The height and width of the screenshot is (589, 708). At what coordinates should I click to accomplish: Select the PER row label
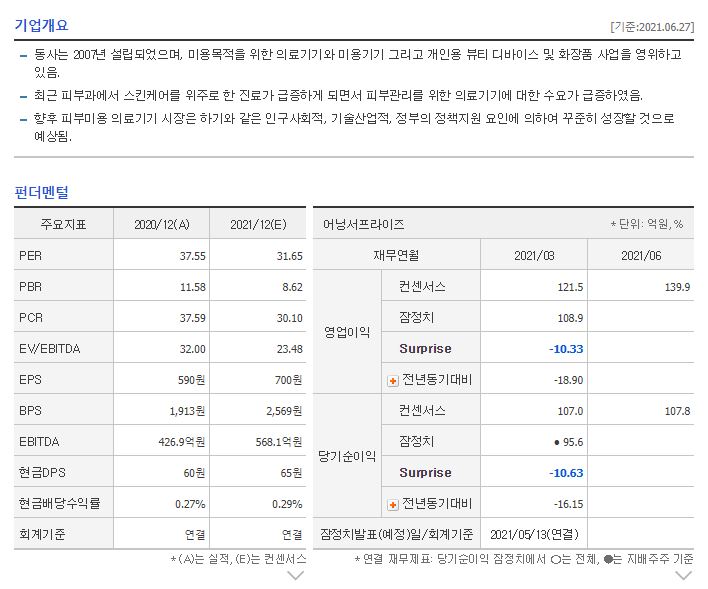(30, 256)
